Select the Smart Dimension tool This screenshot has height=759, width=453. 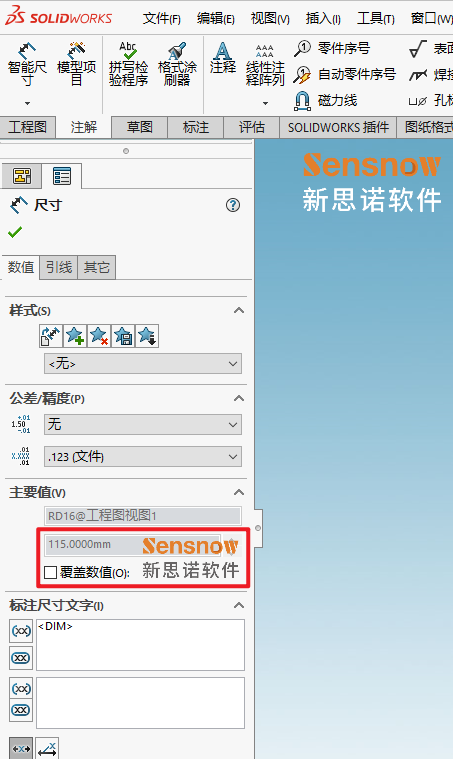(x=27, y=64)
